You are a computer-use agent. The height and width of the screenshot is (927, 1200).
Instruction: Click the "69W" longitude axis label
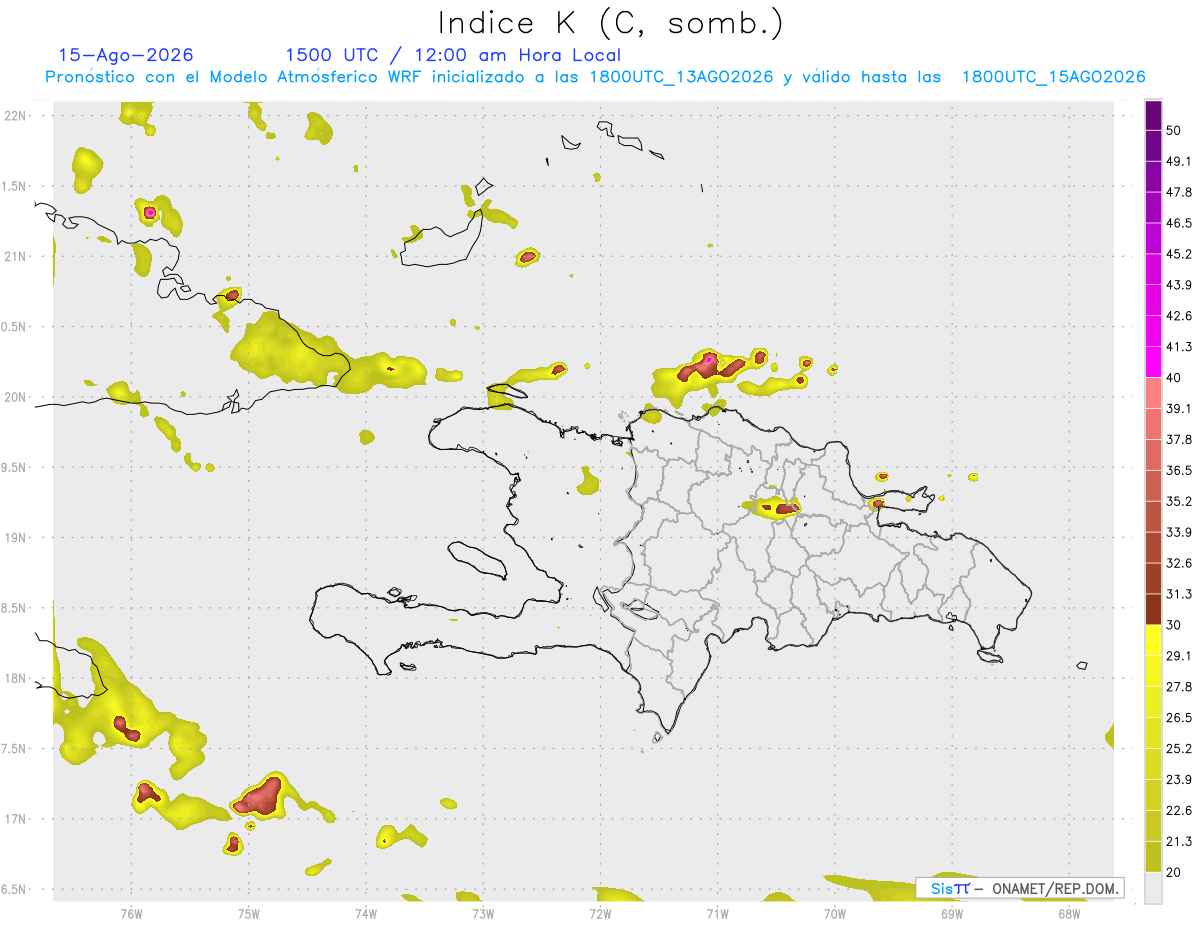(x=952, y=912)
